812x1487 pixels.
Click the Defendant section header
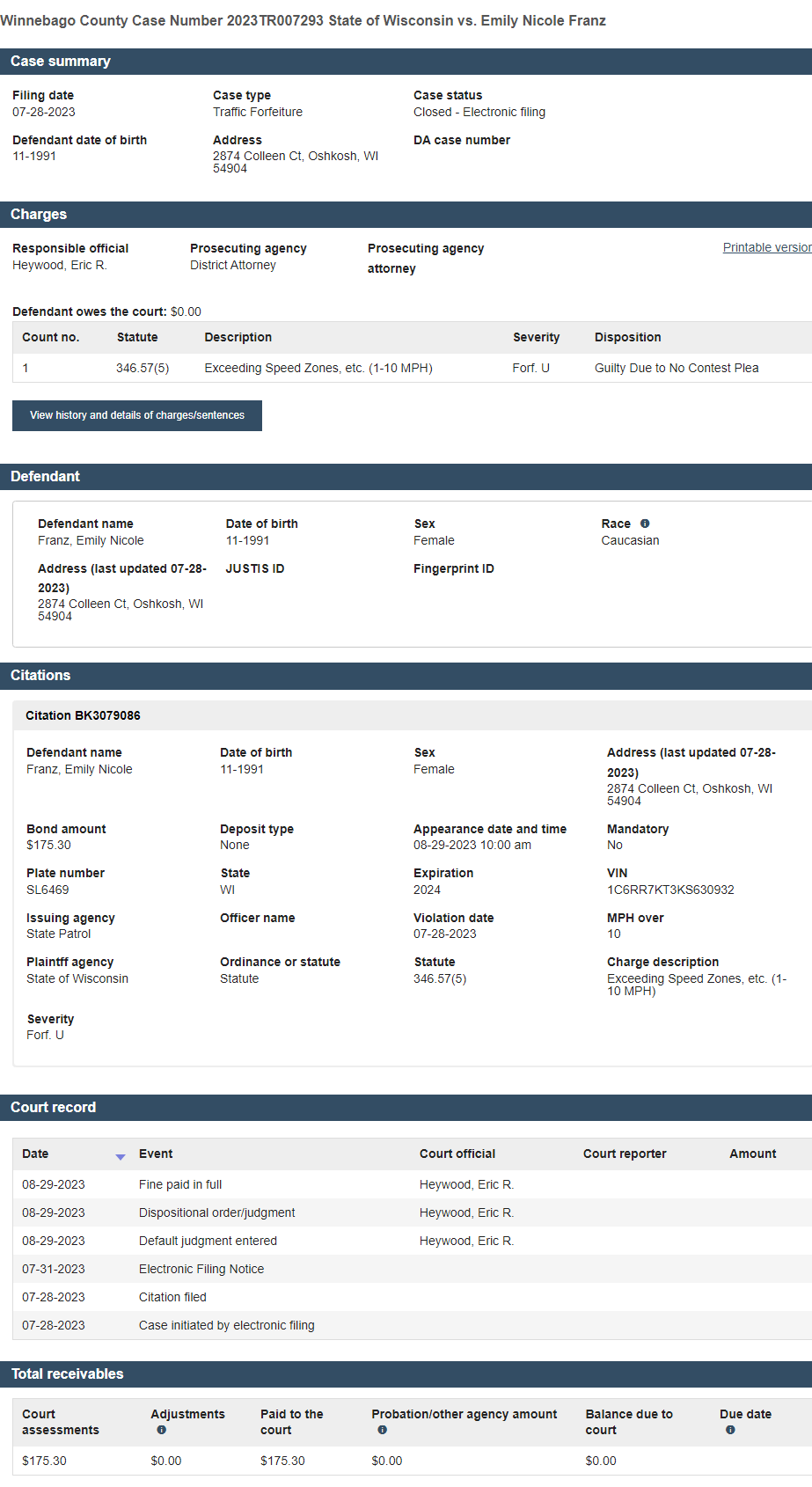tap(406, 477)
